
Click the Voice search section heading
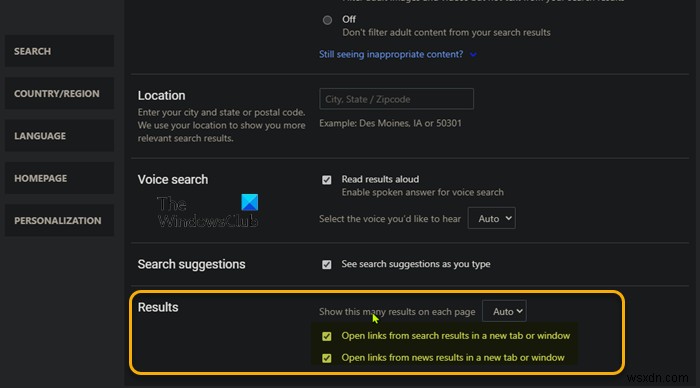pyautogui.click(x=173, y=179)
